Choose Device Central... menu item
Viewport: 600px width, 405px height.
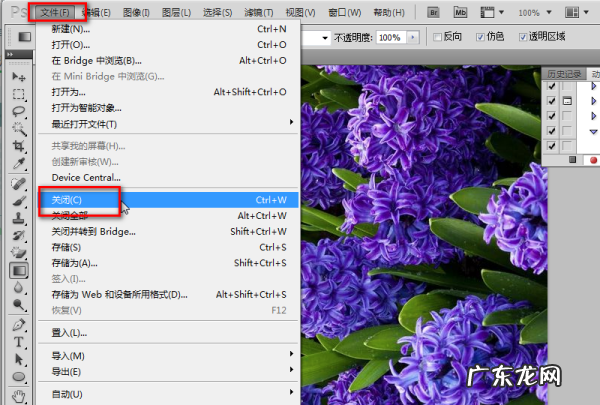[168, 178]
